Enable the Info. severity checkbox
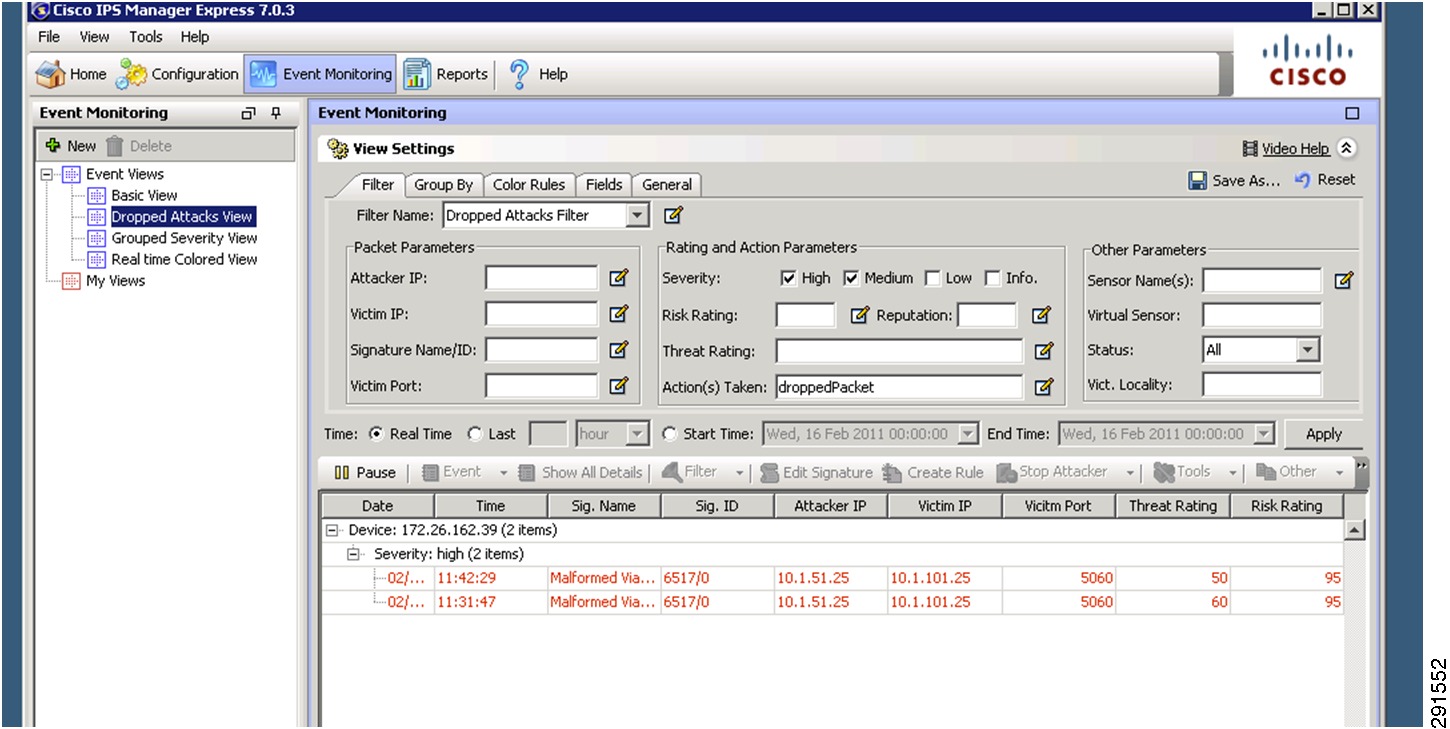 [x=993, y=278]
